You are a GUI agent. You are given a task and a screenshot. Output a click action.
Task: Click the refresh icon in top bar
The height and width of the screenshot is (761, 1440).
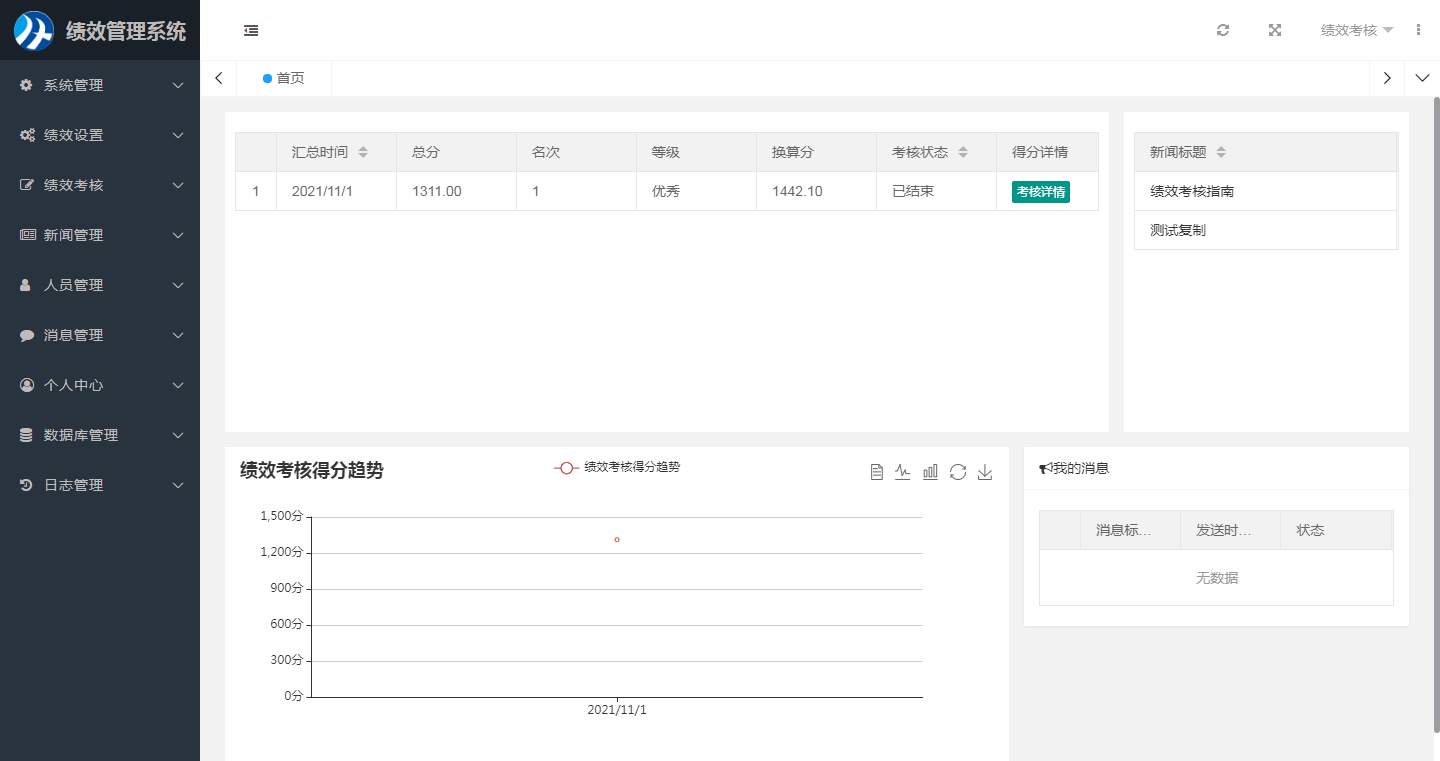click(x=1222, y=30)
